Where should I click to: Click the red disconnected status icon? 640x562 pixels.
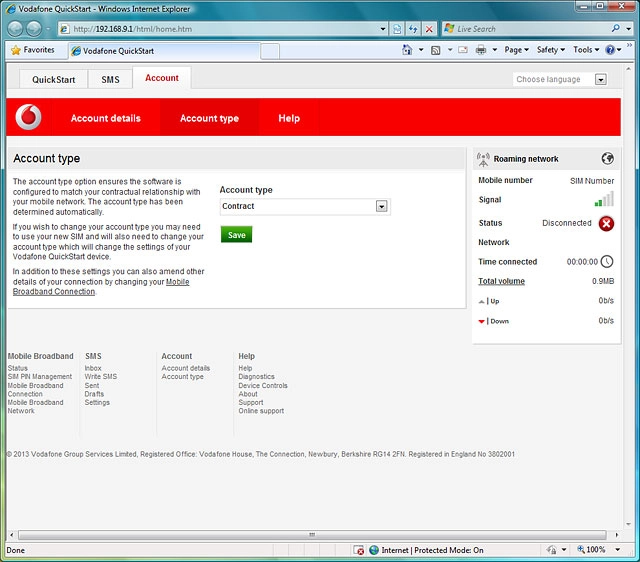(606, 223)
